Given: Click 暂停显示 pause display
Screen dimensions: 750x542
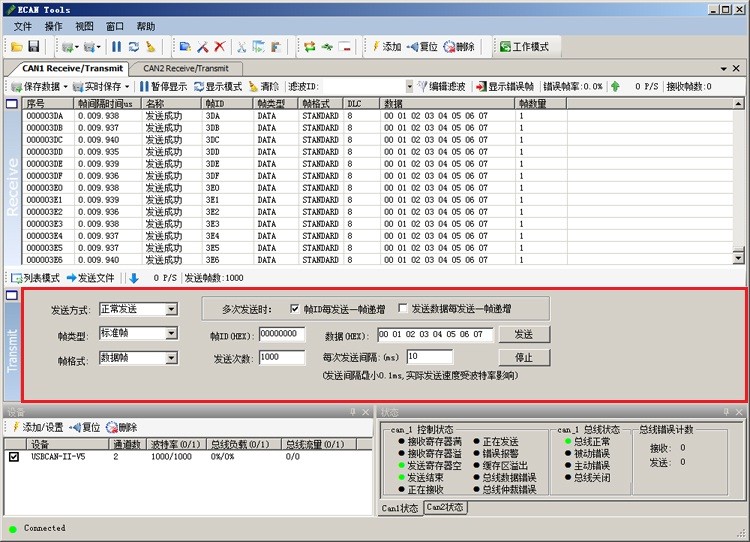Looking at the screenshot, I should coord(163,87).
